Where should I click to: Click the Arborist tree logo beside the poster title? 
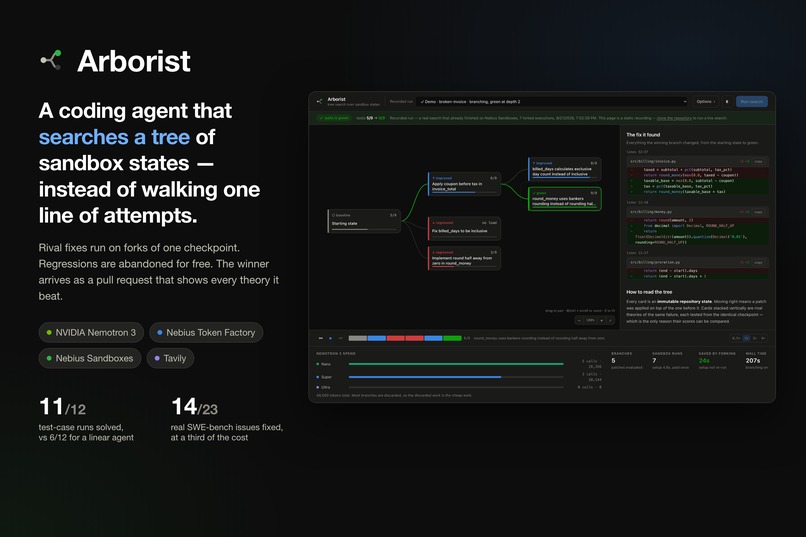51,60
